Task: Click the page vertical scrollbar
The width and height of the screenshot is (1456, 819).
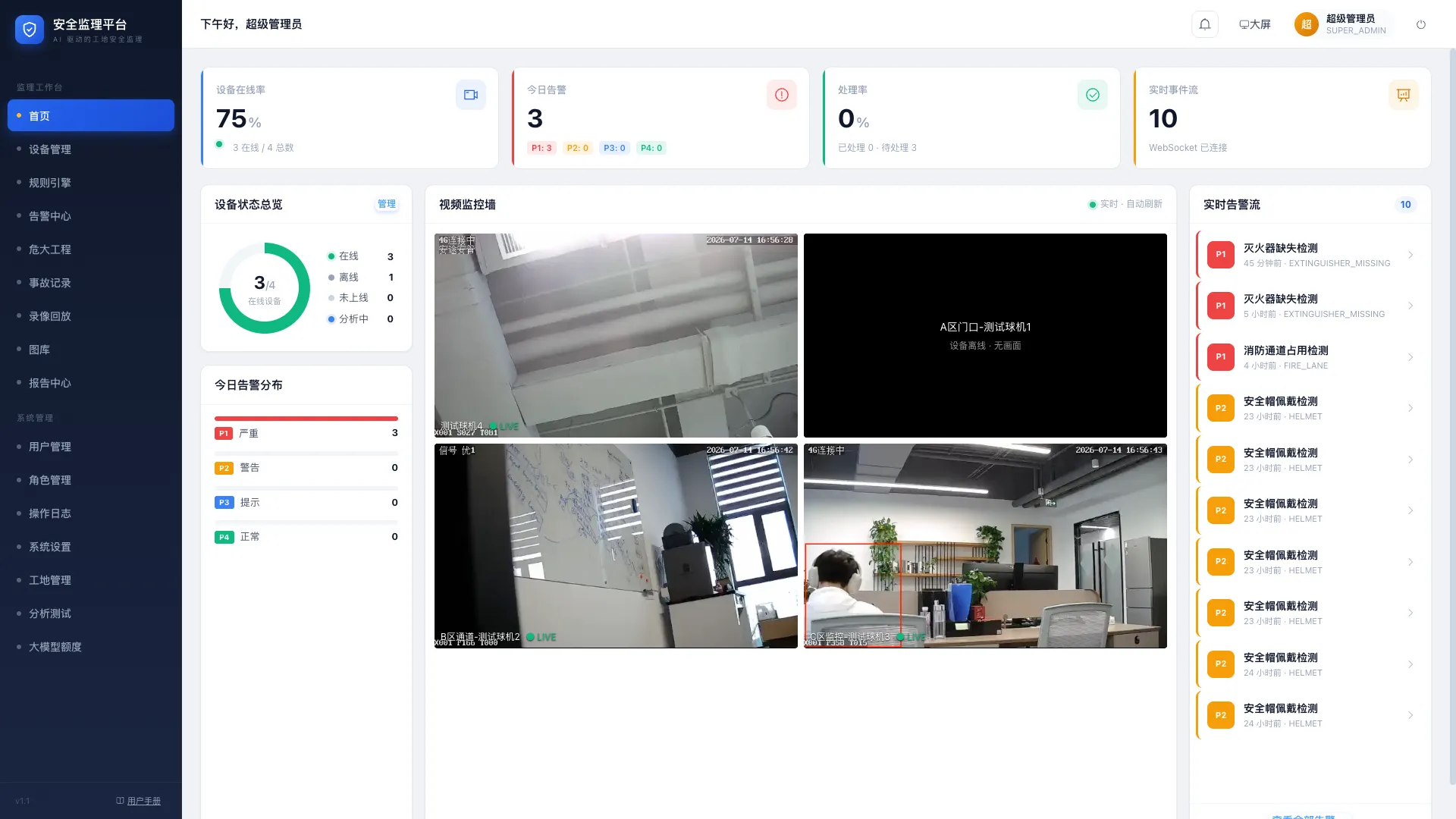Action: tap(1452, 417)
